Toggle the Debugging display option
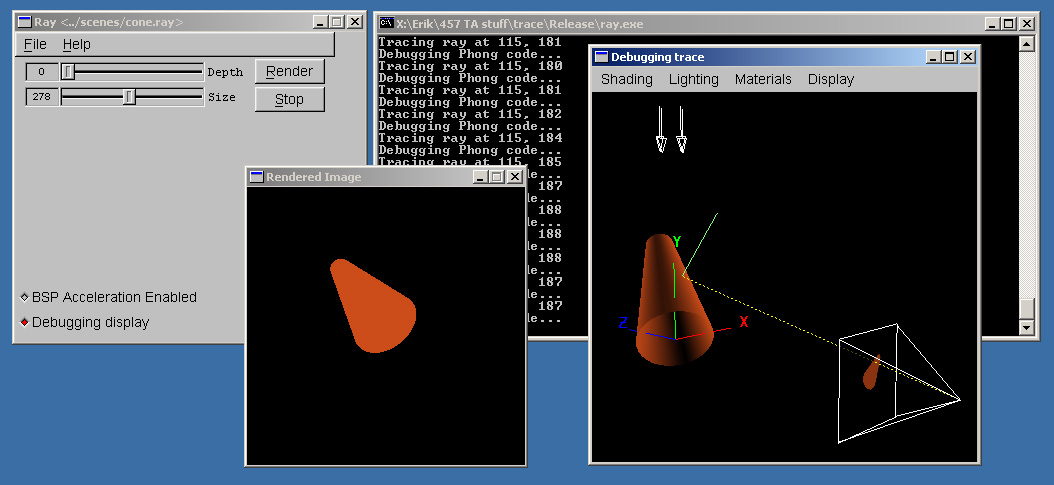The width and height of the screenshot is (1054, 485). [25, 322]
